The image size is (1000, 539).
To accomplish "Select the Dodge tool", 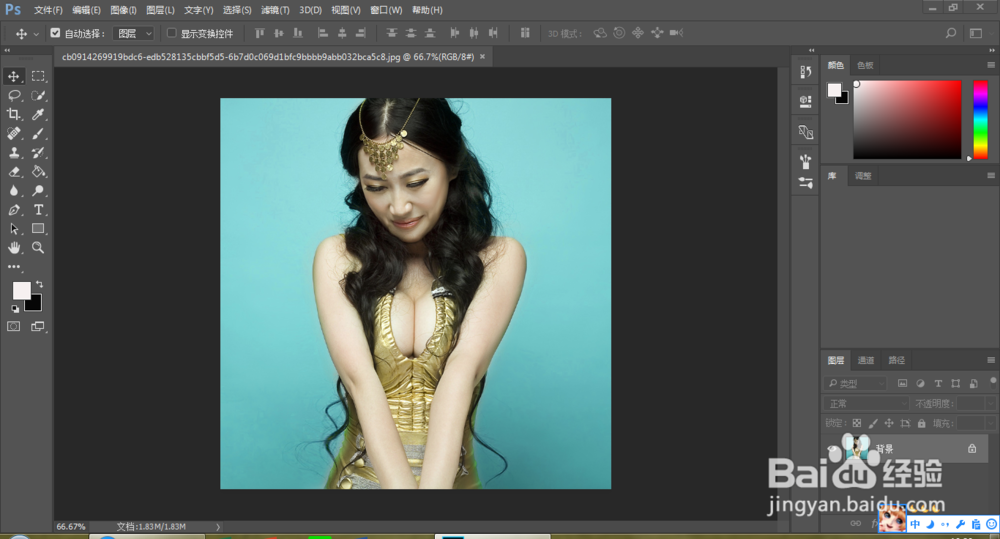I will tap(38, 191).
